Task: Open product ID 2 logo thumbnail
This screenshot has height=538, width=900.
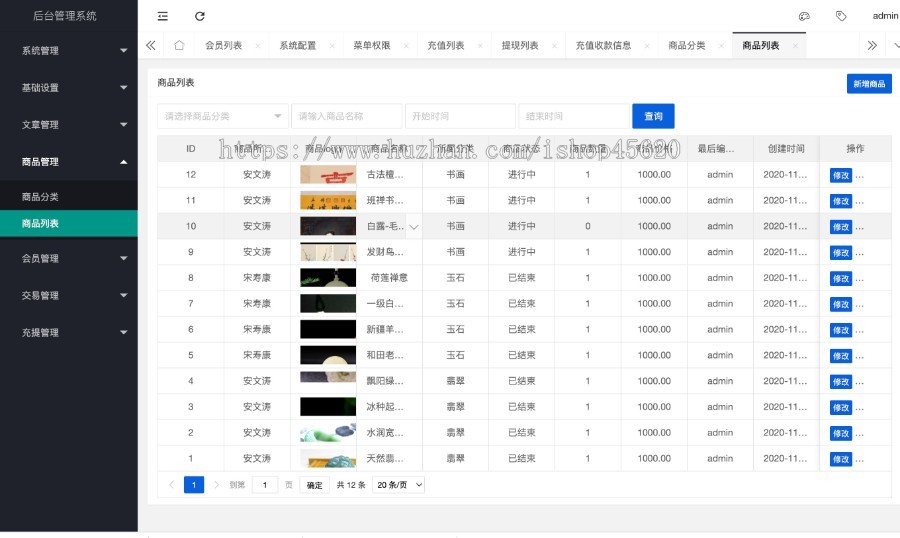Action: click(x=328, y=432)
